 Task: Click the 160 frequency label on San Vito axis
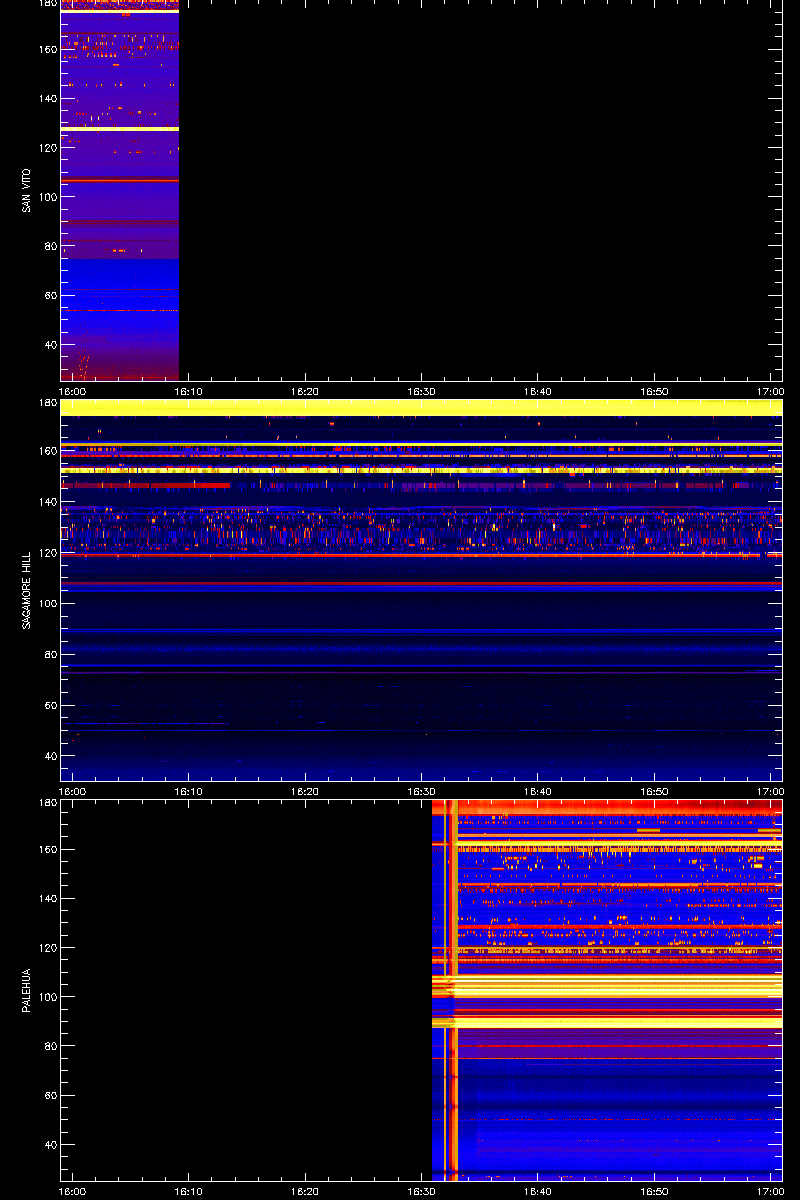(48, 49)
